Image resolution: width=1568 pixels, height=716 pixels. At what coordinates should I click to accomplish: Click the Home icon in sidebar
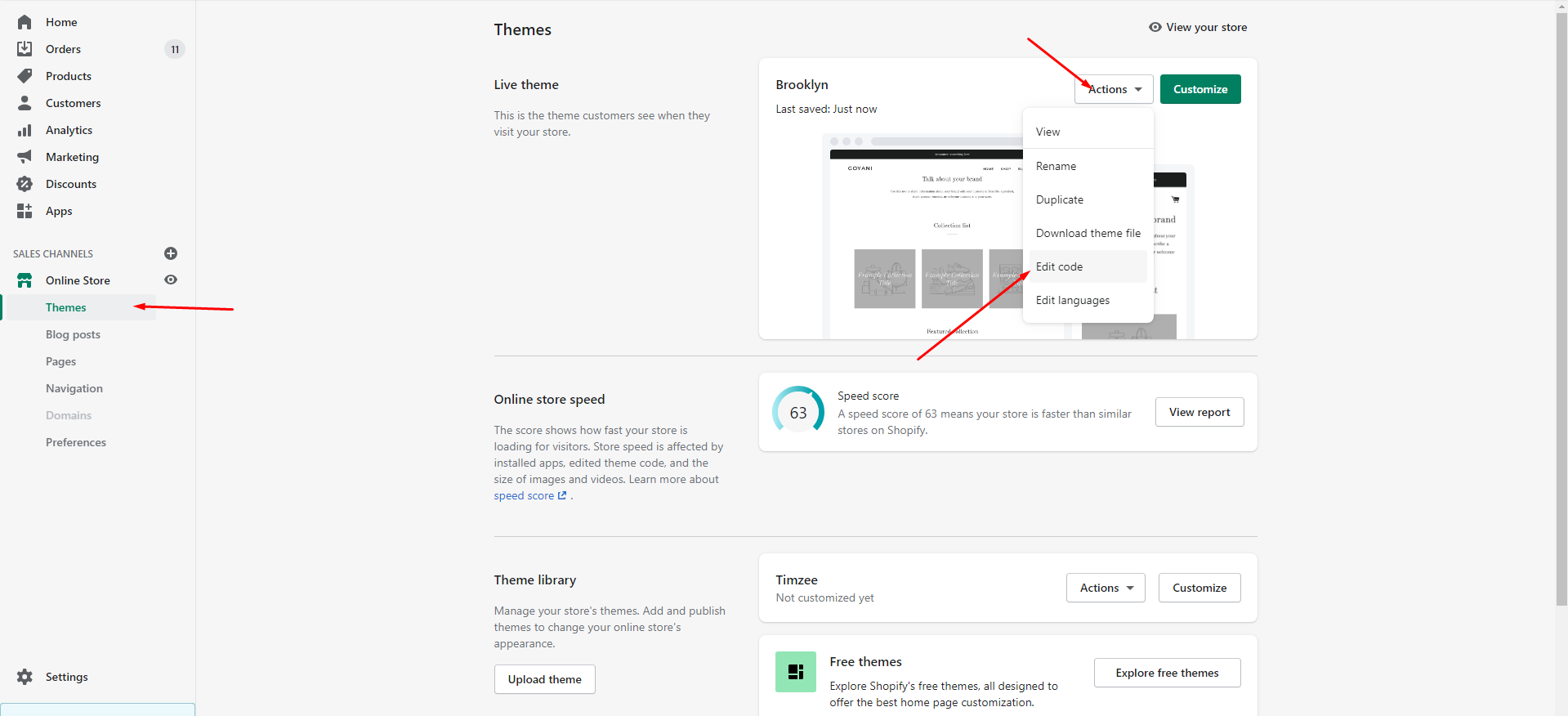point(25,22)
